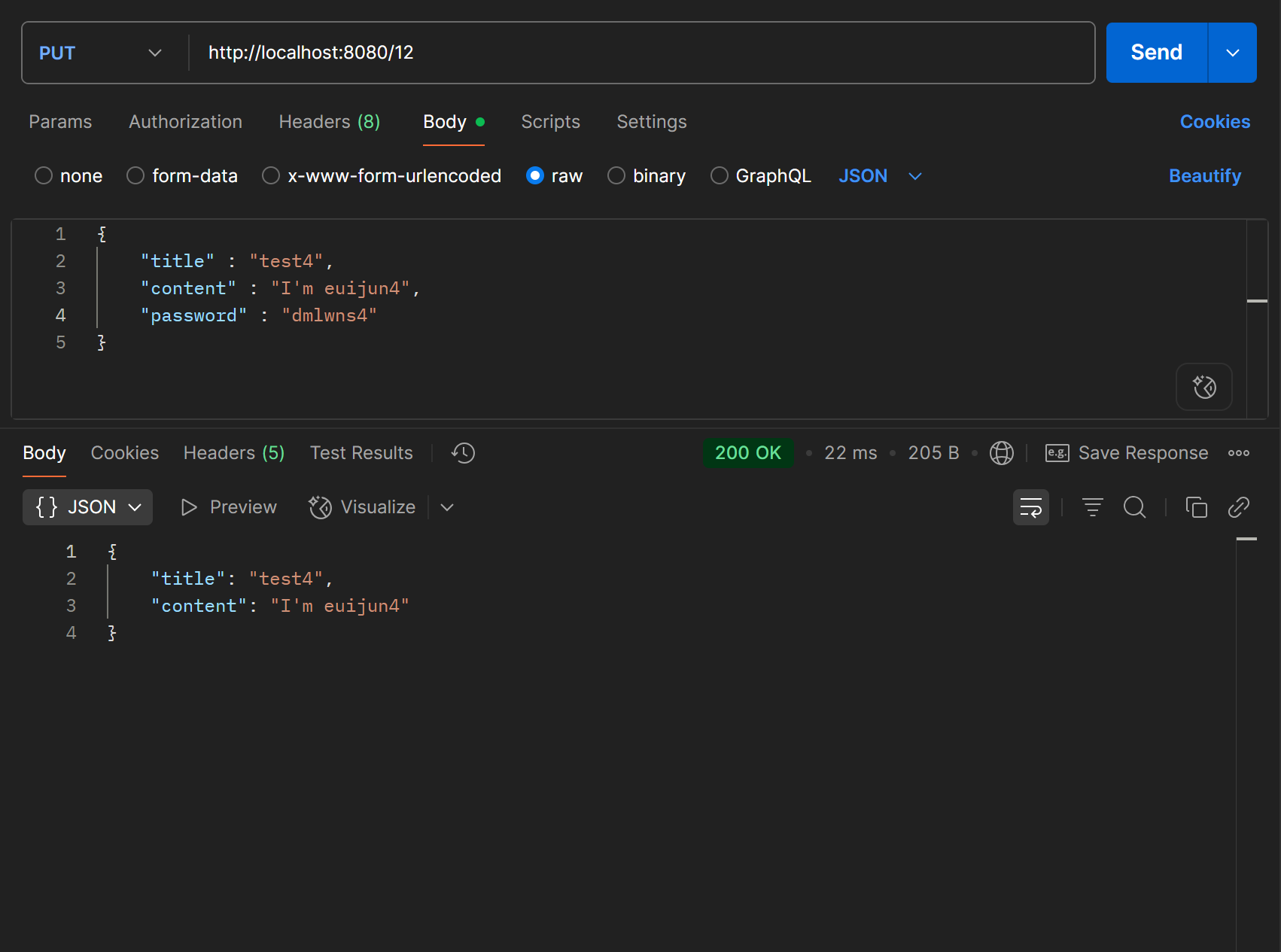The image size is (1281, 952).
Task: Open the Cookies link at top right
Action: click(x=1215, y=122)
